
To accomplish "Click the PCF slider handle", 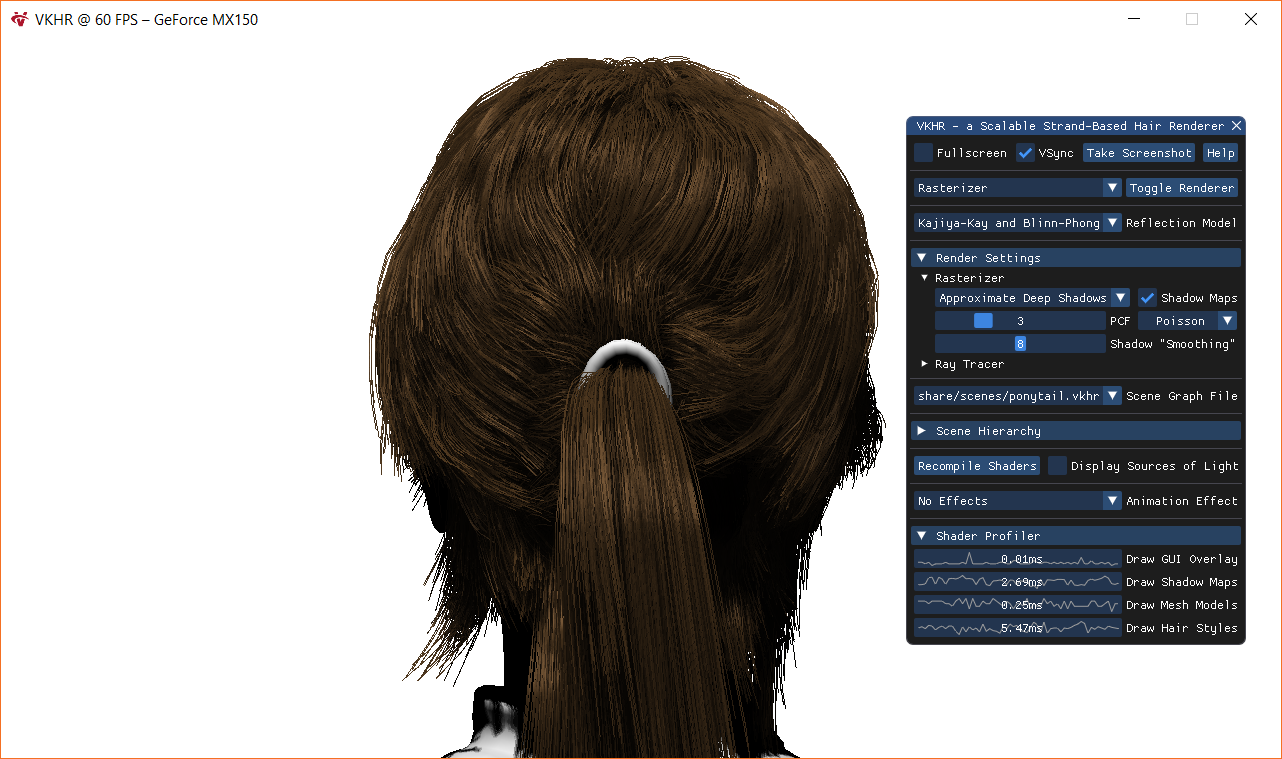I will click(983, 321).
